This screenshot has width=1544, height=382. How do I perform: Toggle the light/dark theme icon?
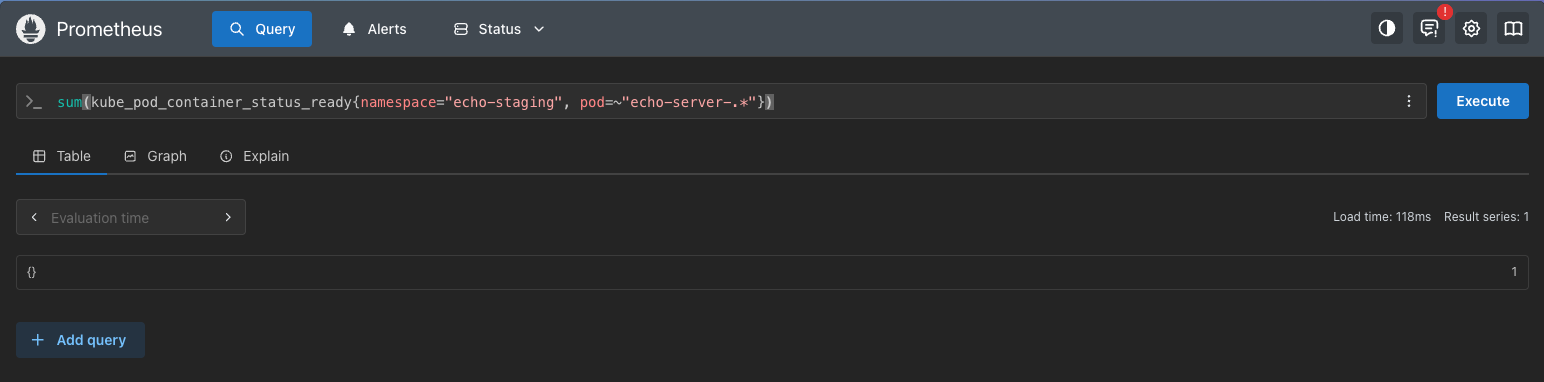pyautogui.click(x=1387, y=29)
